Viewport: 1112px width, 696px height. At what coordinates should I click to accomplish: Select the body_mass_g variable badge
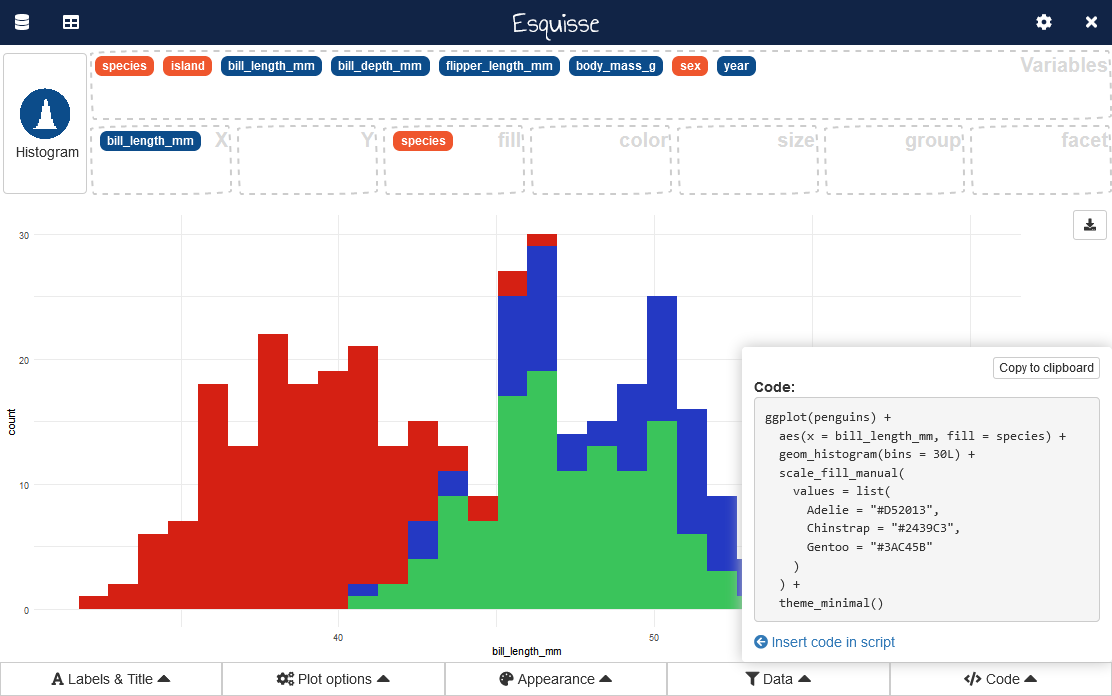coord(616,66)
